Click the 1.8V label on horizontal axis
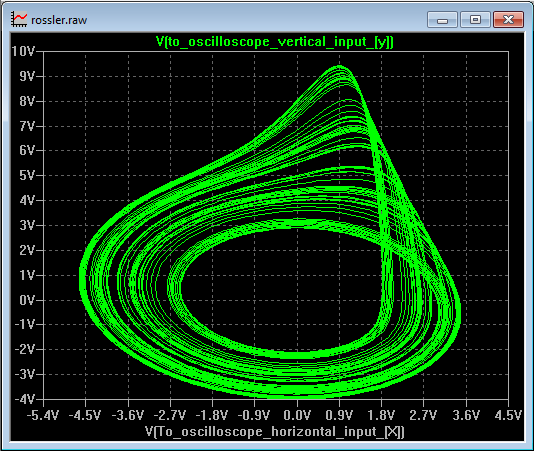This screenshot has width=534, height=451. pos(381,415)
